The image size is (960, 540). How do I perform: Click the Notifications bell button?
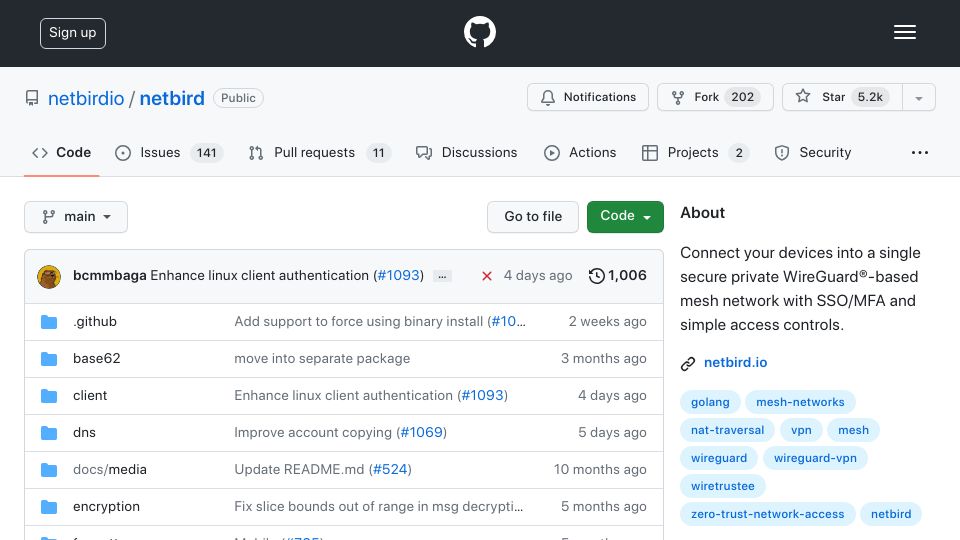[588, 97]
